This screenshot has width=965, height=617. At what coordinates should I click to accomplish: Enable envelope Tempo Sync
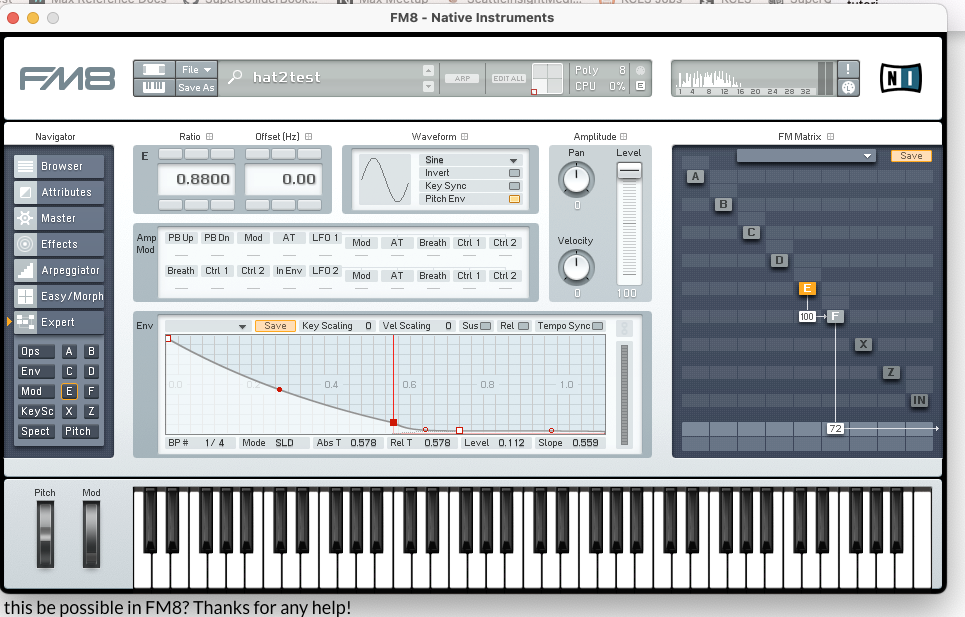coord(598,326)
